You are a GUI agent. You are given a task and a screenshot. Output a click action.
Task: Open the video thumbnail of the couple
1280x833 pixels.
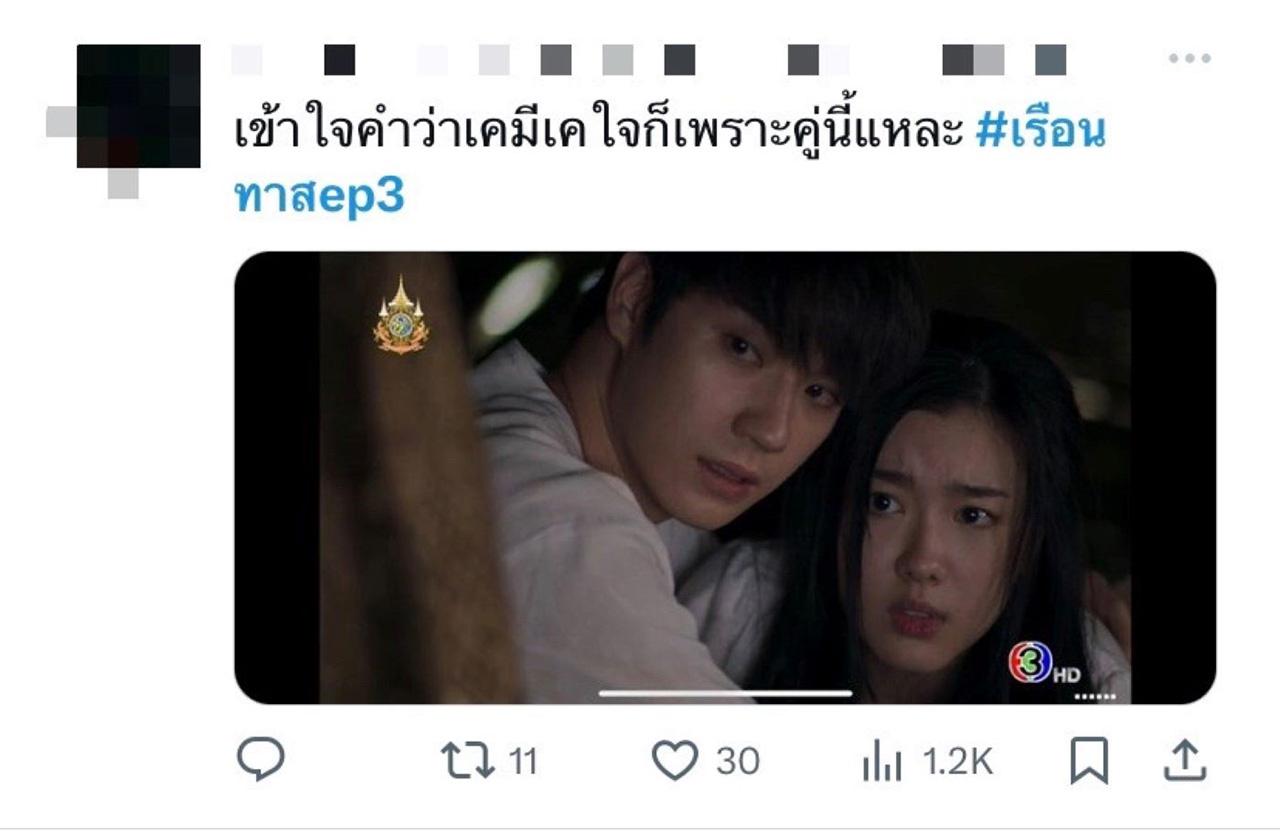tap(725, 478)
